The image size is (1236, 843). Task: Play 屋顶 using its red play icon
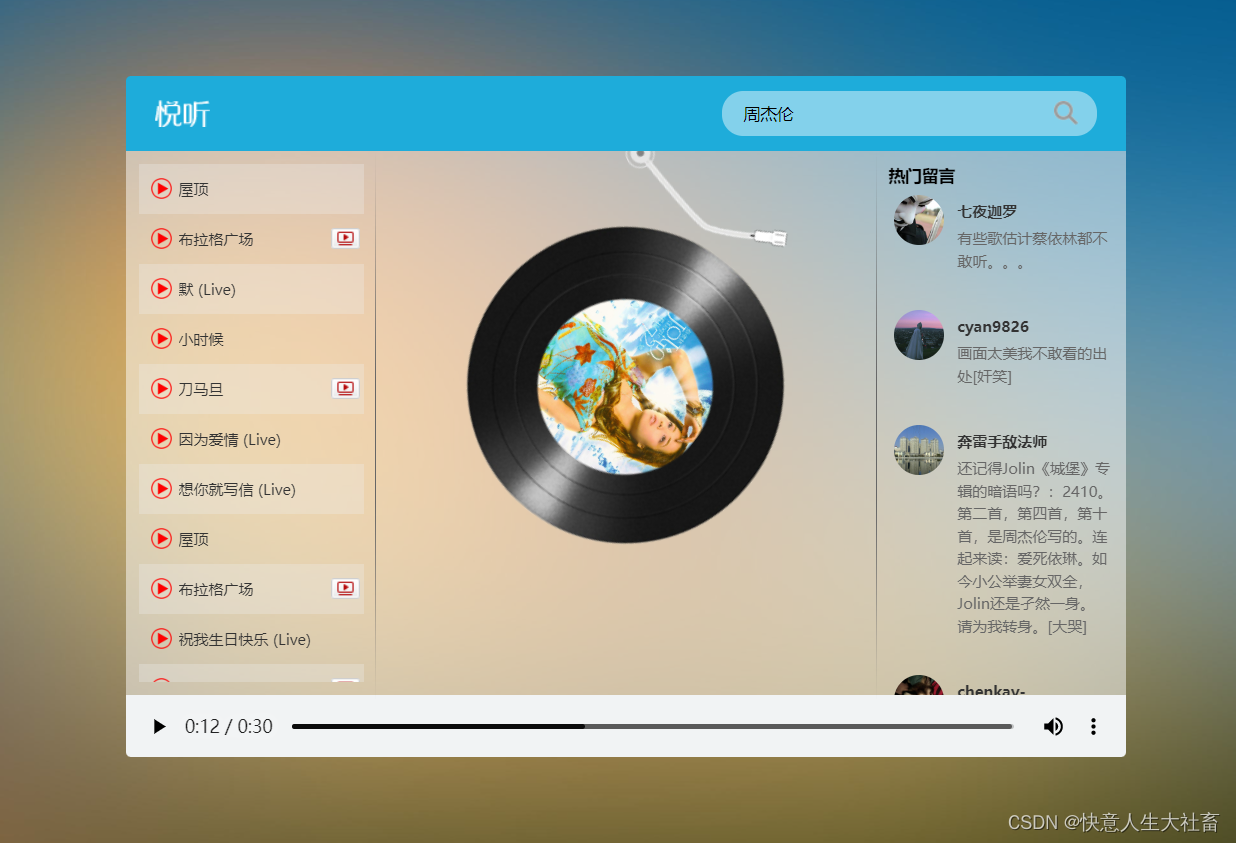point(161,188)
